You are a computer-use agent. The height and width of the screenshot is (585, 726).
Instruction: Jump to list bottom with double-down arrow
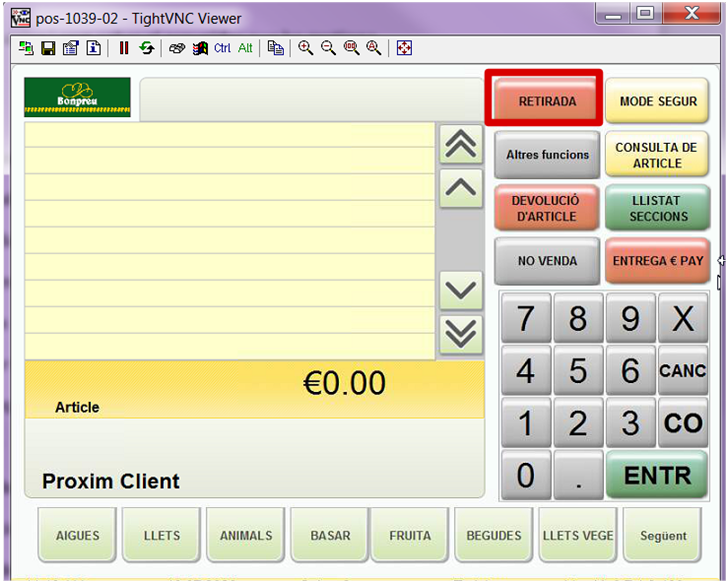pos(460,334)
